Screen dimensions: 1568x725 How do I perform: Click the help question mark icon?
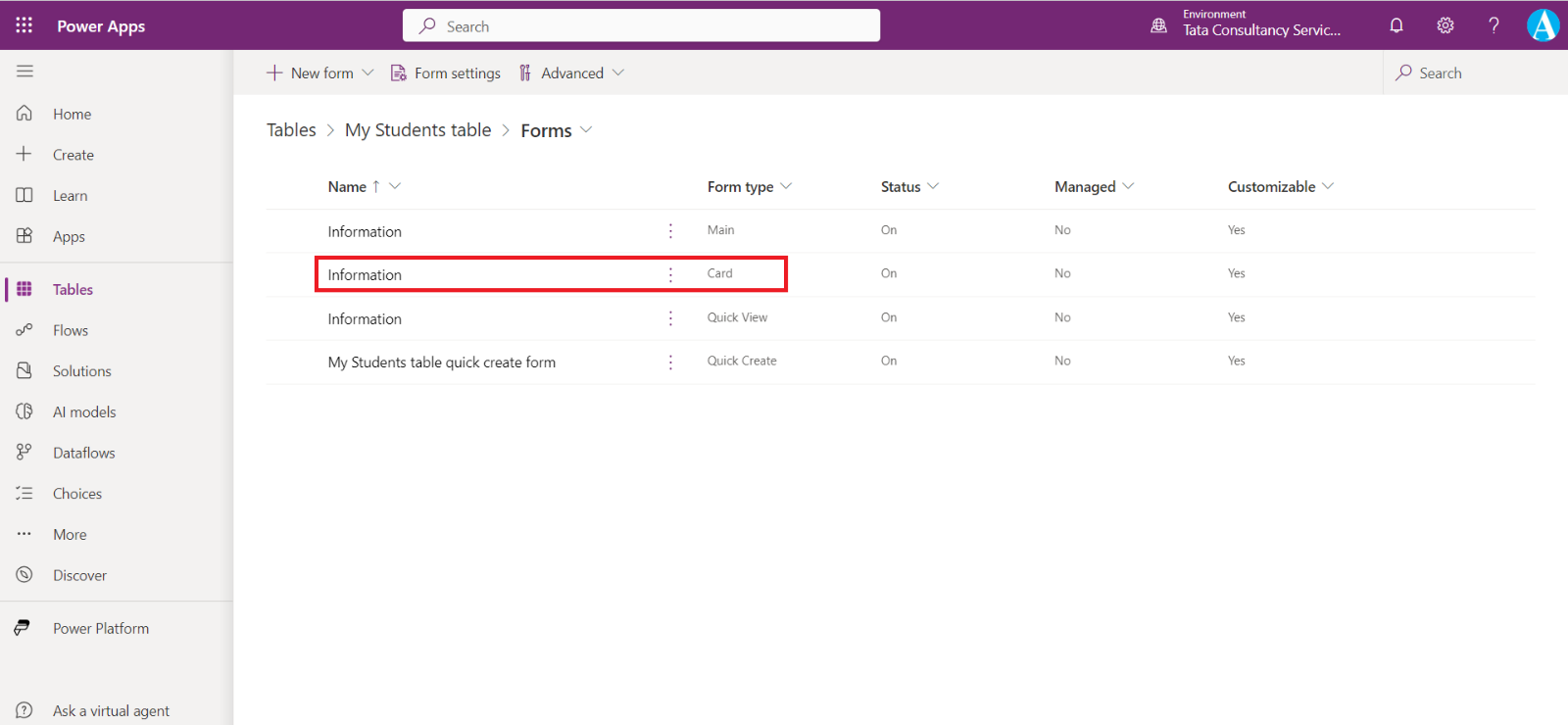1494,25
